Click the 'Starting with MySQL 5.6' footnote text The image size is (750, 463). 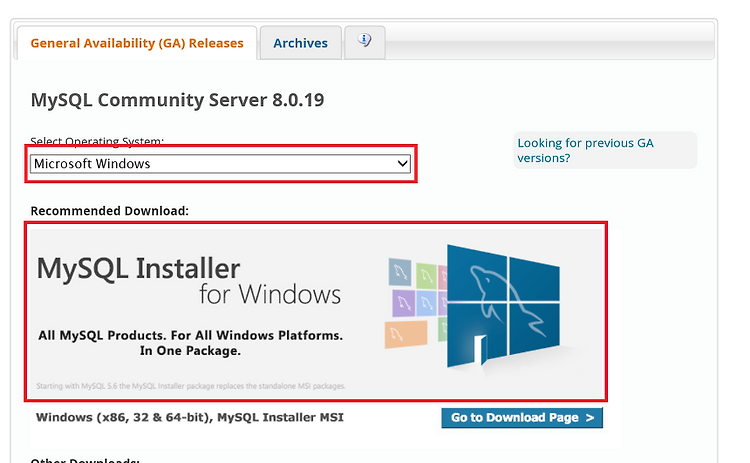click(191, 386)
